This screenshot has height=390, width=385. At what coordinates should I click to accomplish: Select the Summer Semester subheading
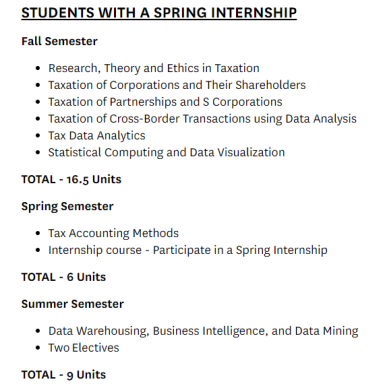tap(72, 304)
